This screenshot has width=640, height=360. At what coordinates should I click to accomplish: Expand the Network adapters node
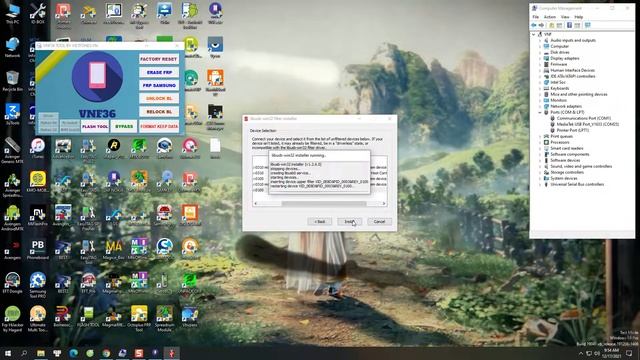(540, 106)
